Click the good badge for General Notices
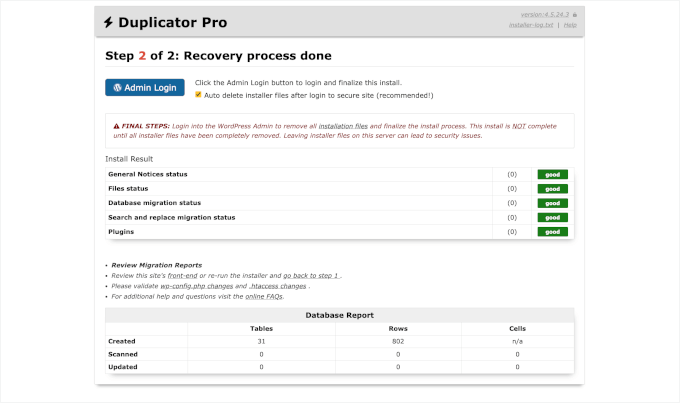The height and width of the screenshot is (403, 680). [552, 174]
